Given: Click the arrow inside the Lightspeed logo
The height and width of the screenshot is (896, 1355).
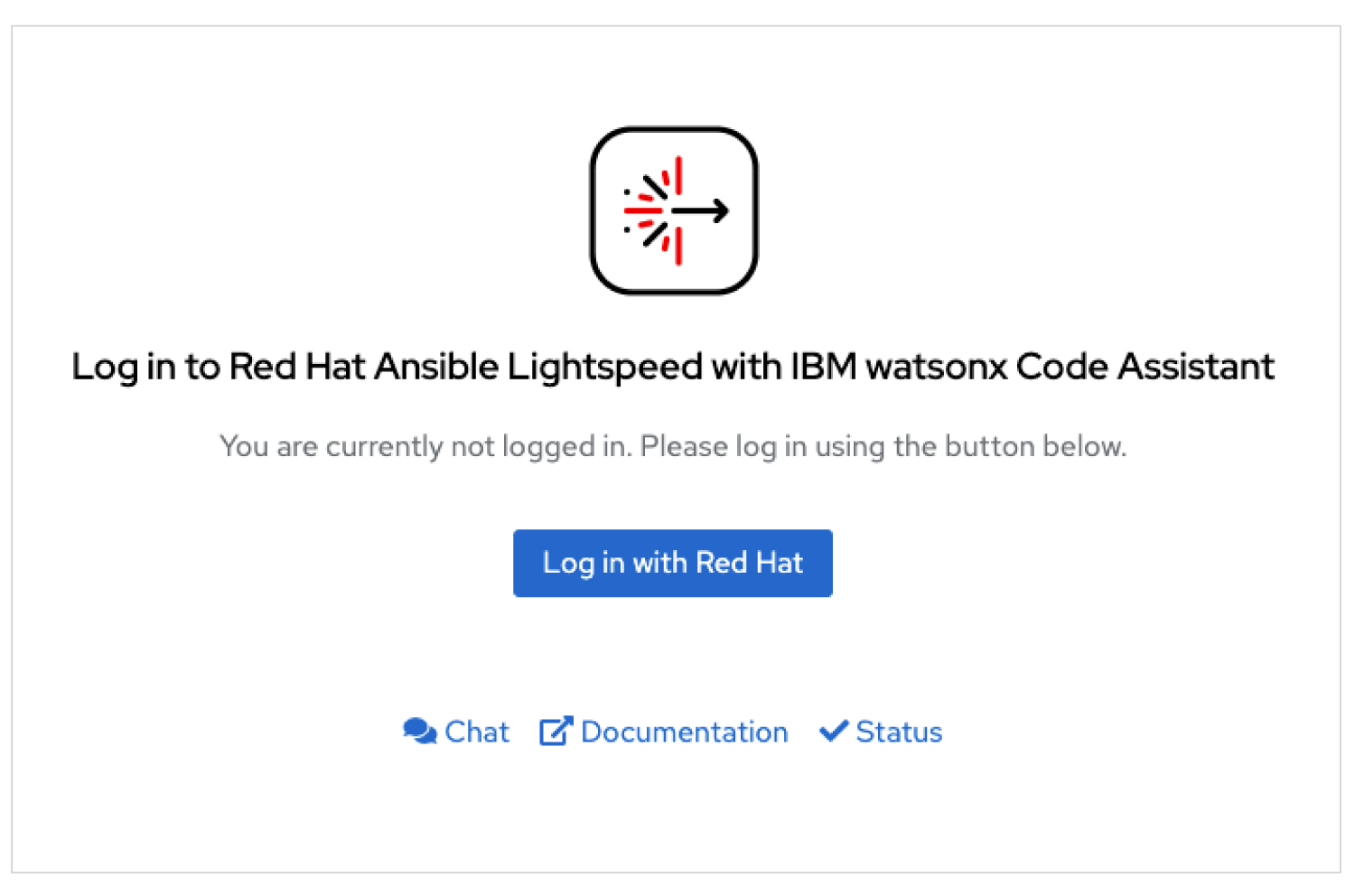Looking at the screenshot, I should (x=700, y=210).
